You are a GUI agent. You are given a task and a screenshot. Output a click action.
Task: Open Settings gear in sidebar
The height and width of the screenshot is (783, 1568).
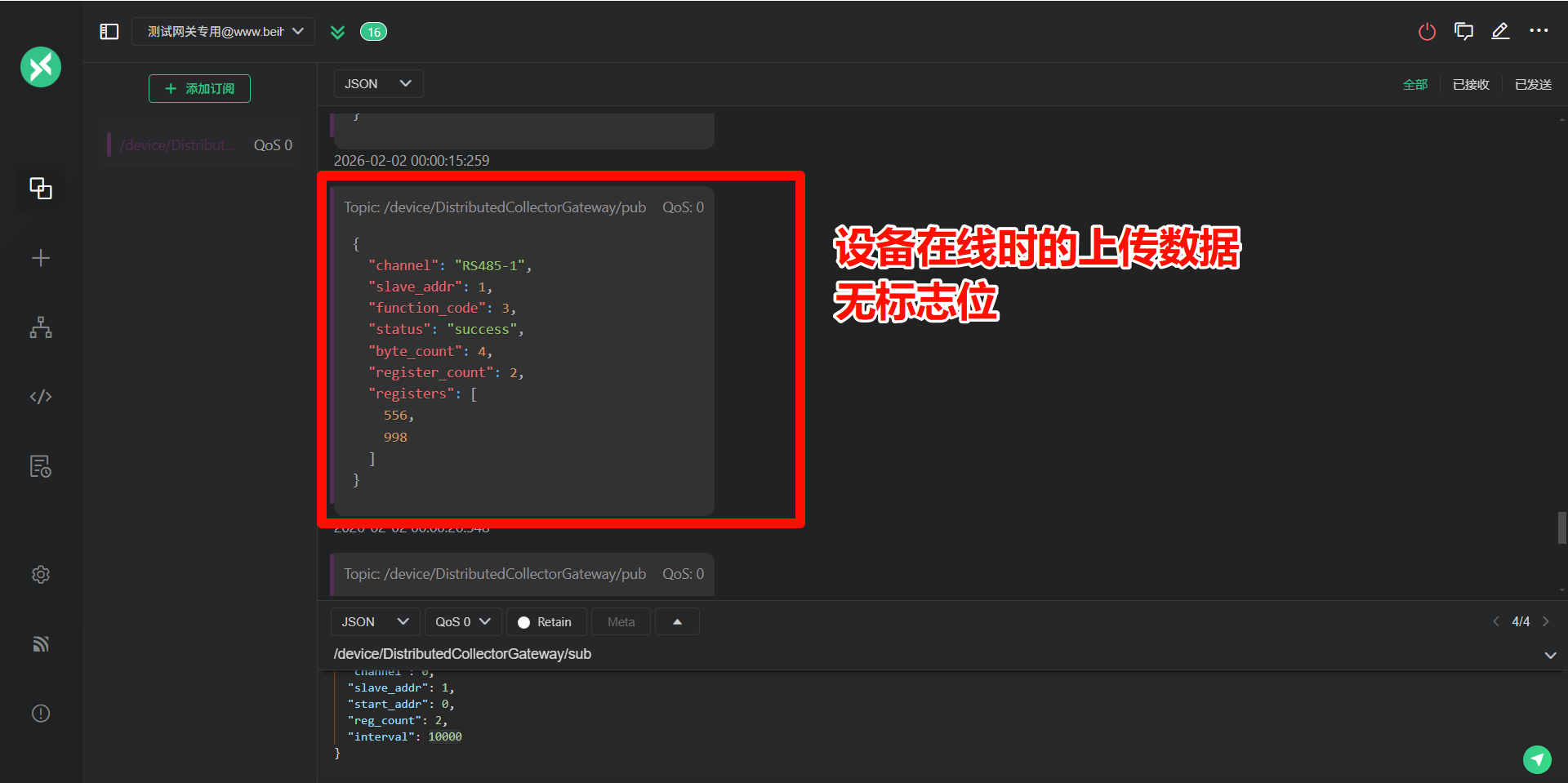click(x=41, y=575)
